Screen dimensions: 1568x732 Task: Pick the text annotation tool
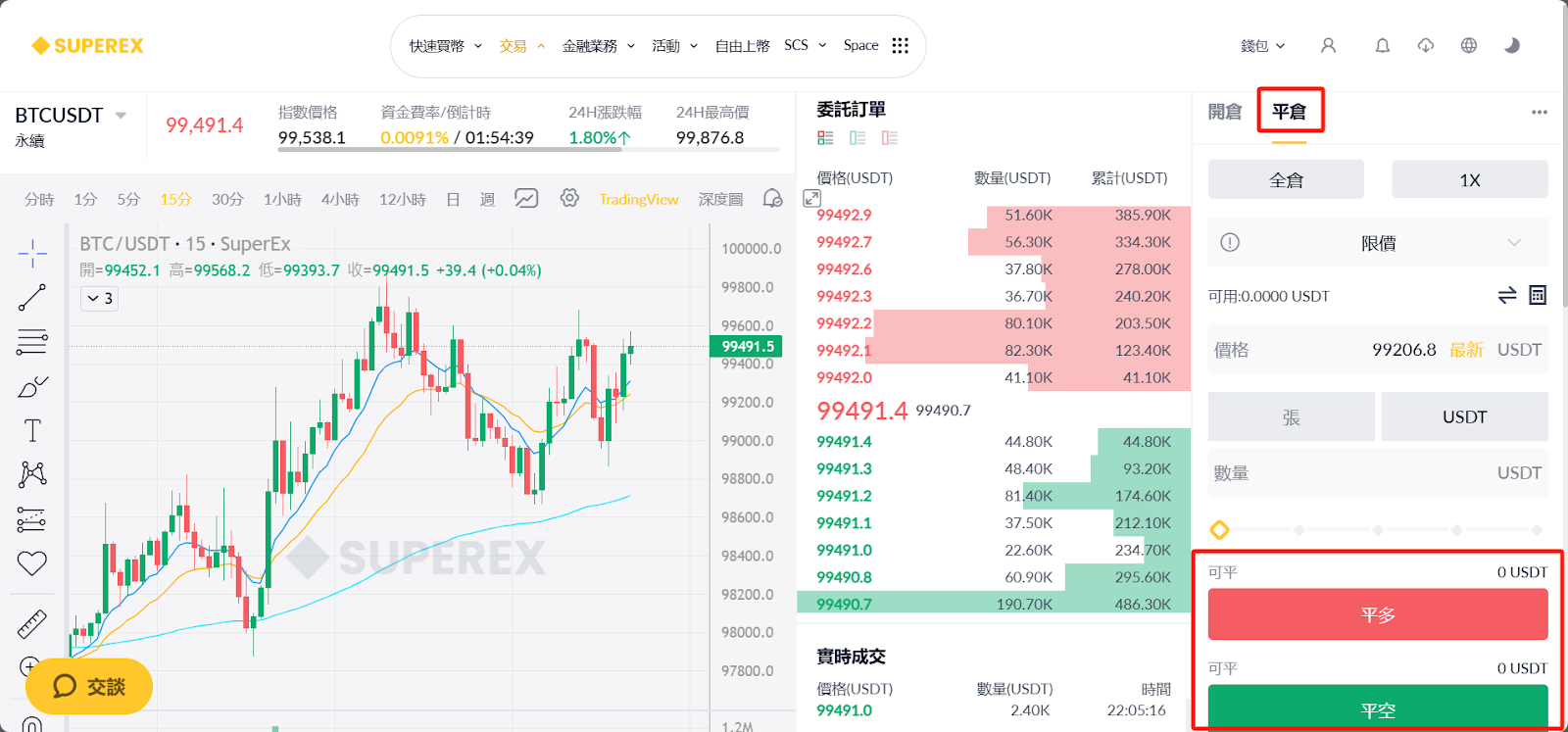click(31, 430)
